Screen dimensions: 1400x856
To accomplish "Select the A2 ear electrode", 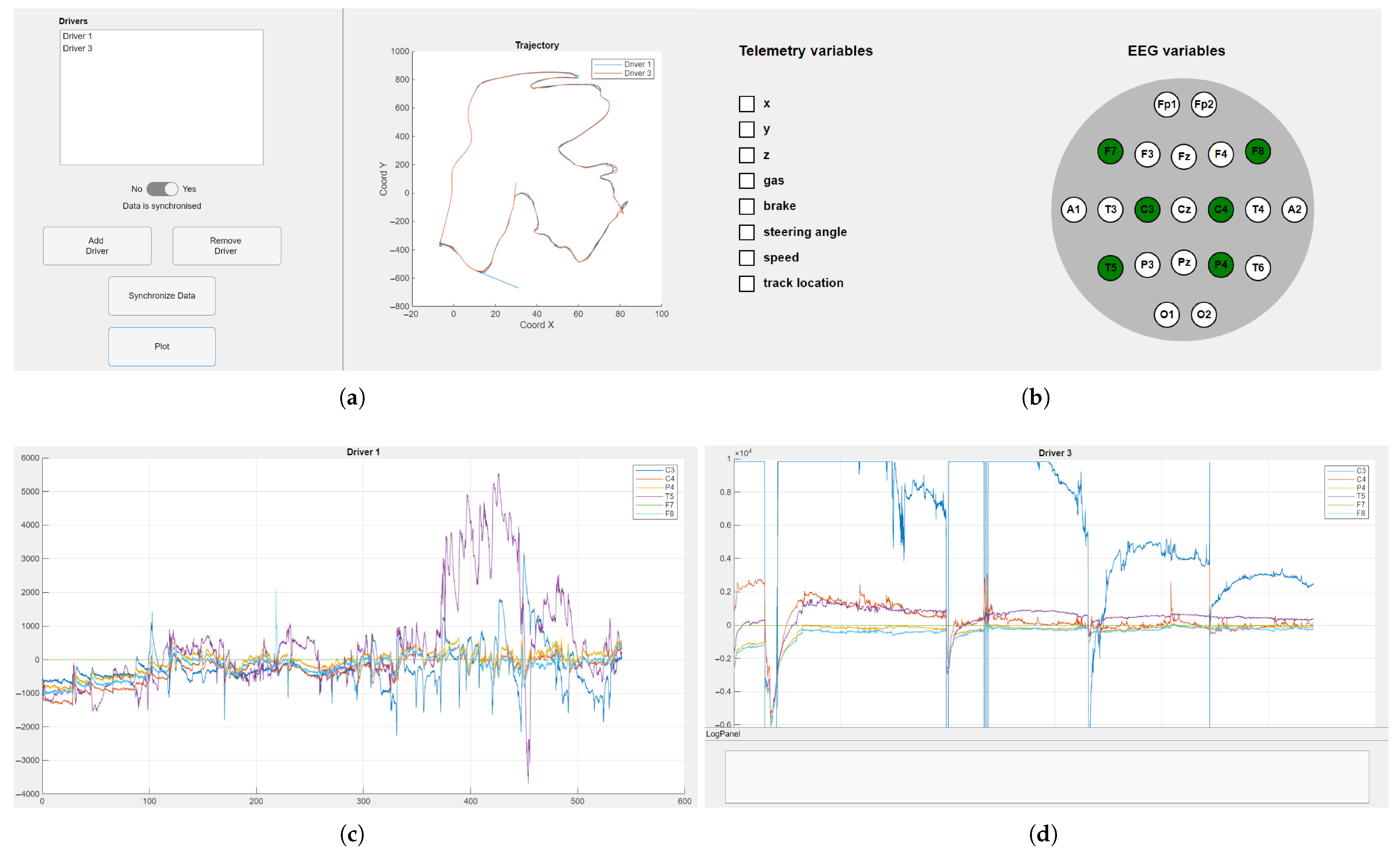I will click(1294, 209).
